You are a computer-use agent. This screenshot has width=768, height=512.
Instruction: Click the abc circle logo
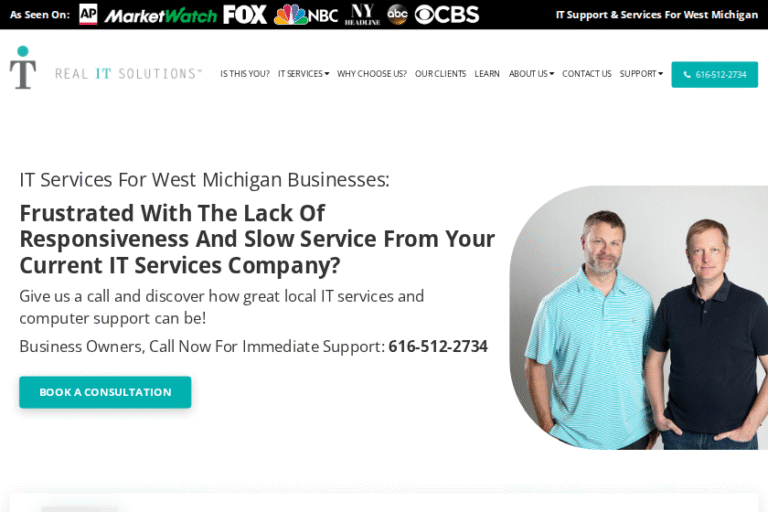tap(397, 14)
